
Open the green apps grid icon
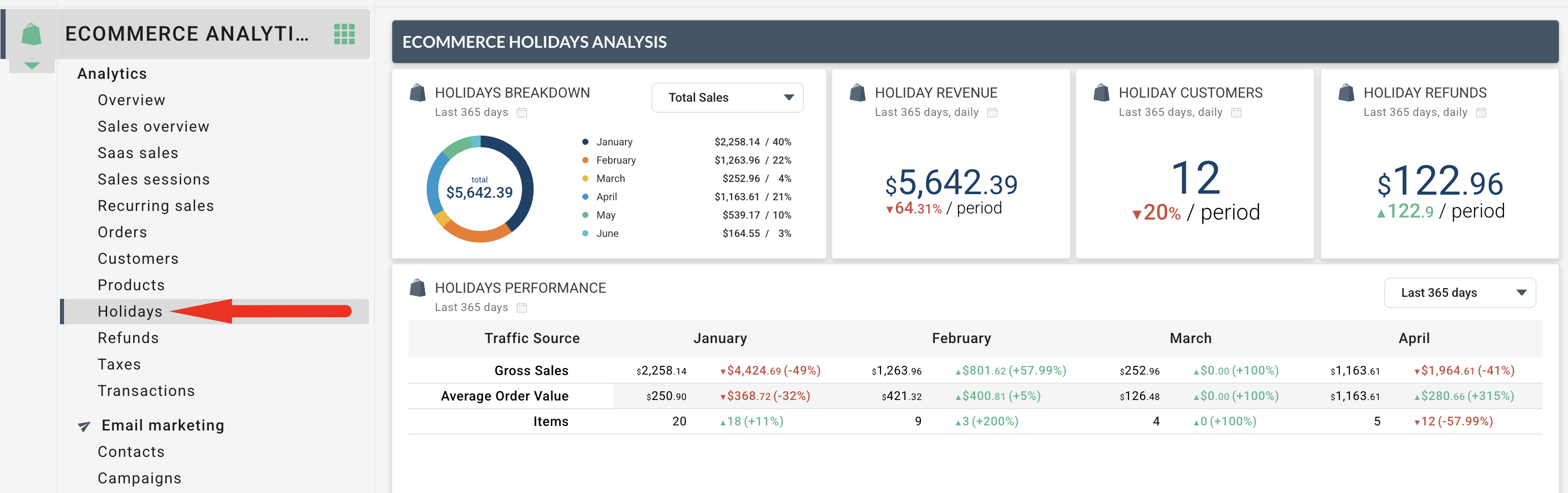(344, 34)
